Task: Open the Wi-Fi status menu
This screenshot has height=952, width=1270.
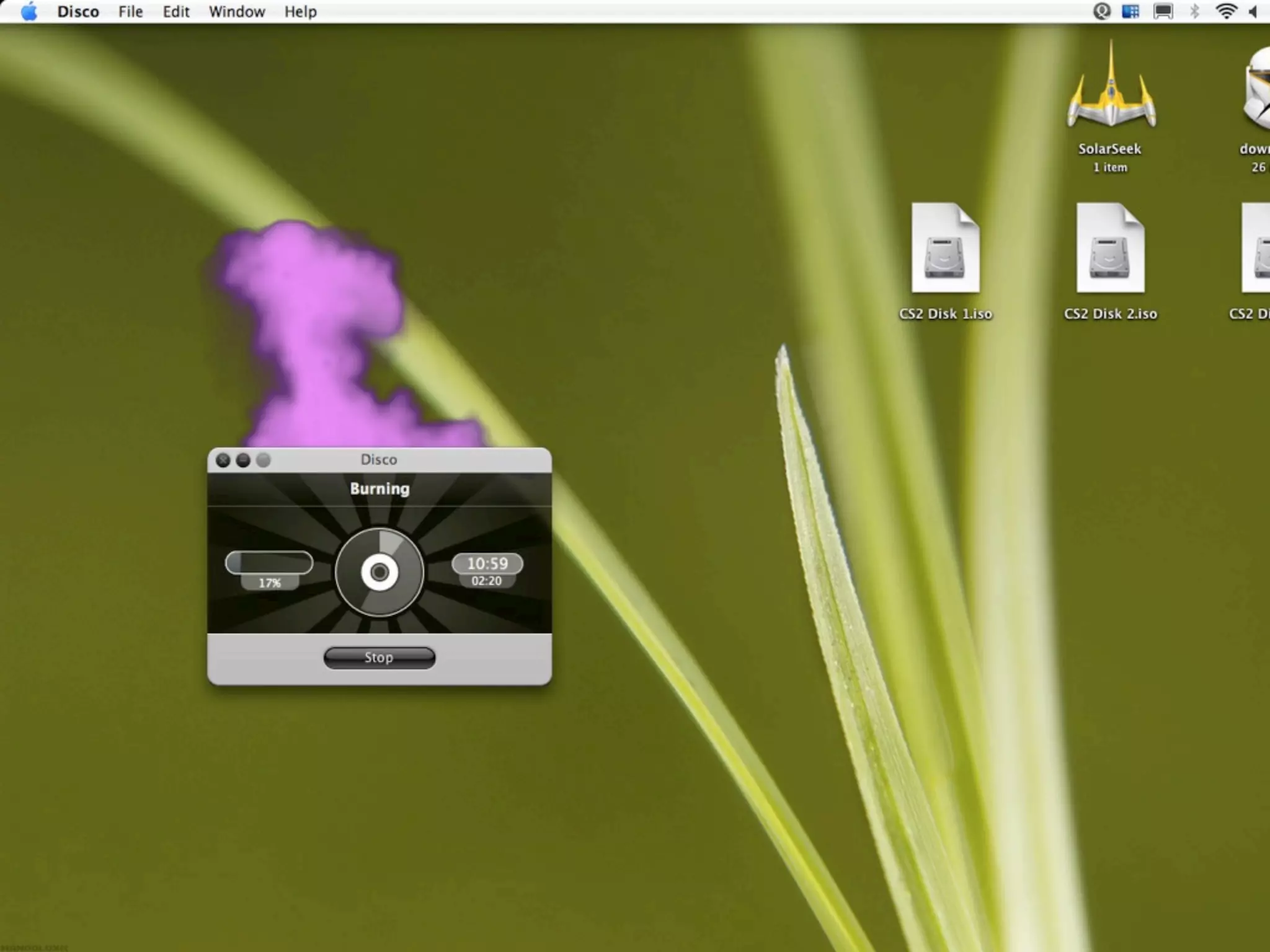Action: point(1226,12)
